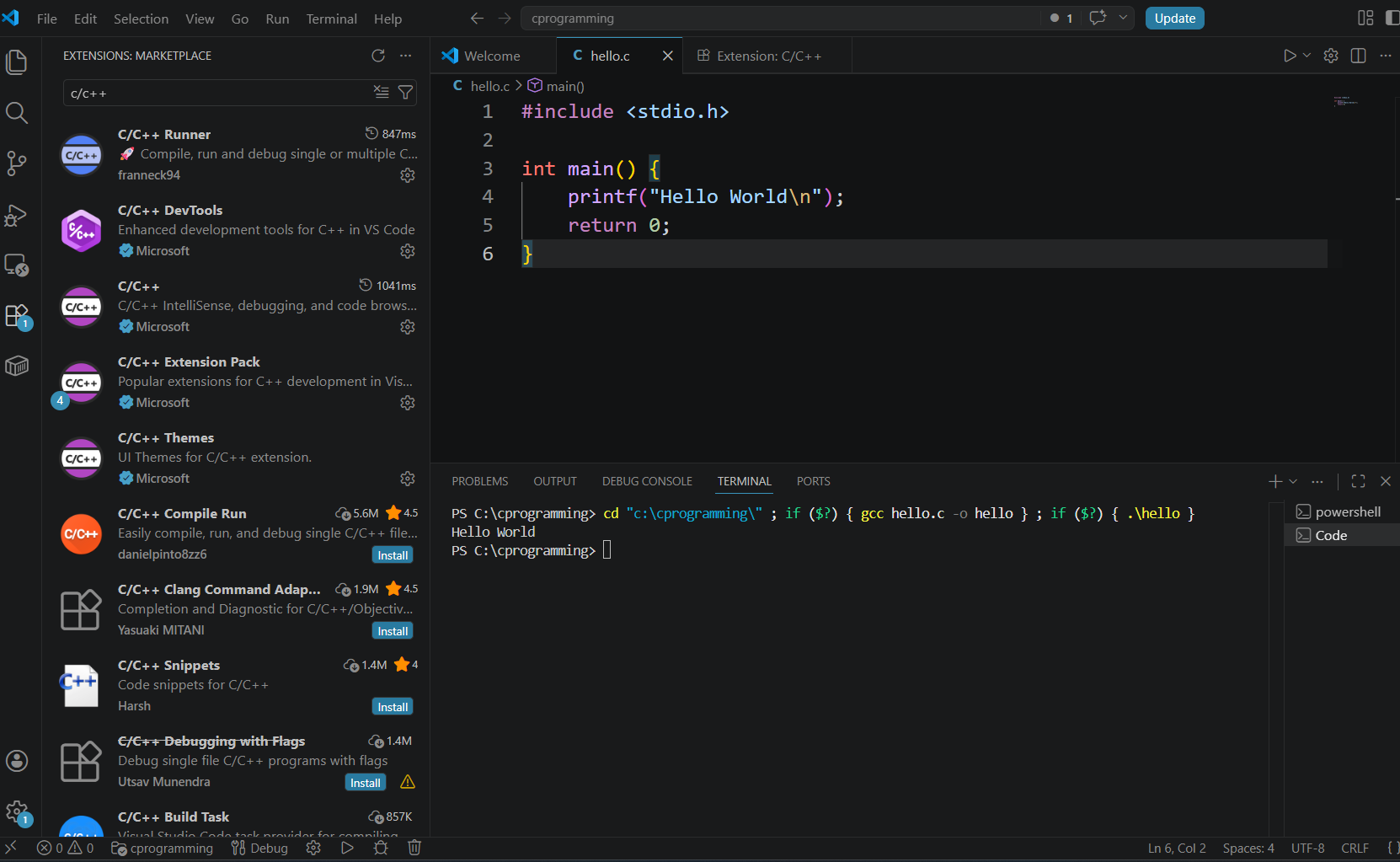Click the Update button
The image size is (1400, 862).
[x=1174, y=19]
